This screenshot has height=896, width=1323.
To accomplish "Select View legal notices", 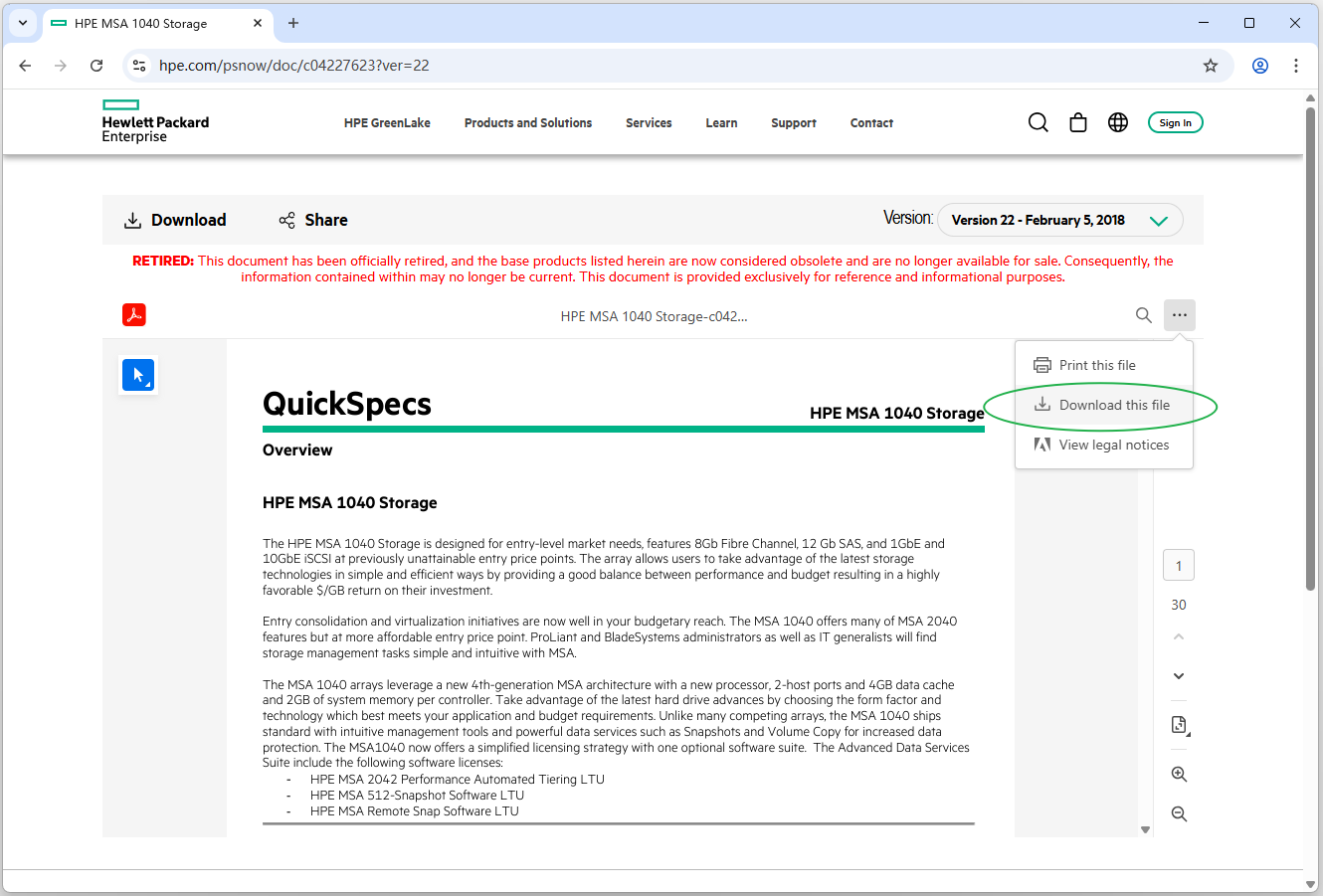I will [x=1104, y=445].
